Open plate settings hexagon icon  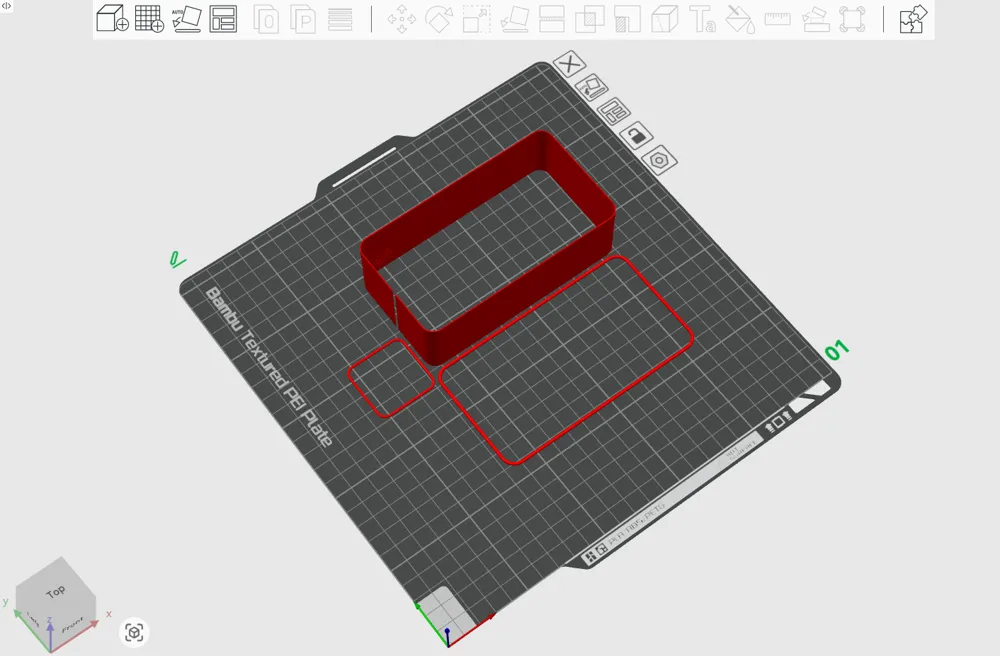659,159
